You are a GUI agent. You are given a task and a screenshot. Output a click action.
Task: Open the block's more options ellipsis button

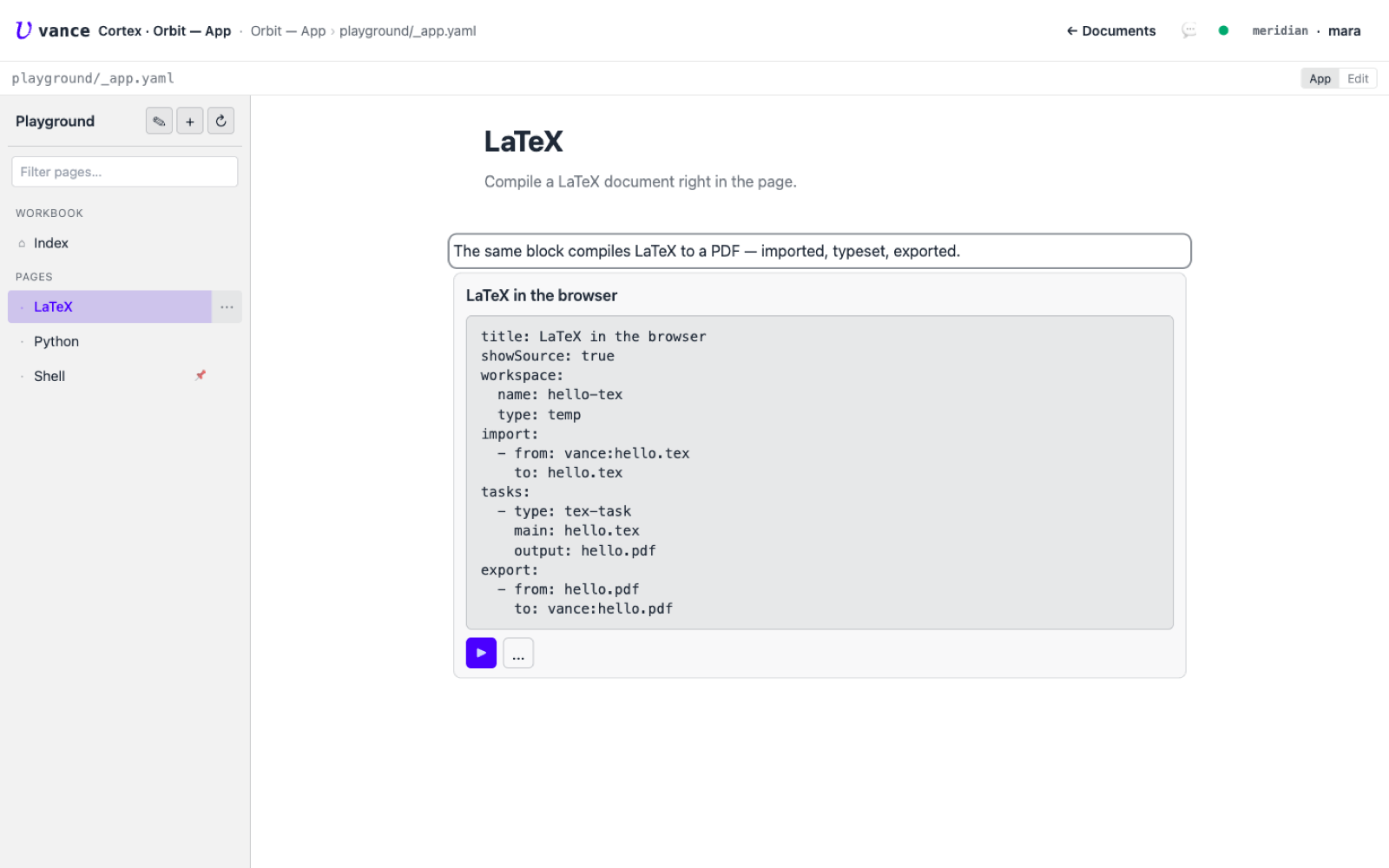518,653
